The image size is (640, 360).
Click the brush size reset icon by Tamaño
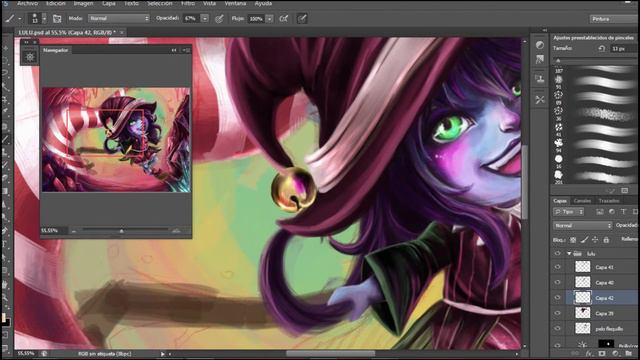click(x=602, y=49)
